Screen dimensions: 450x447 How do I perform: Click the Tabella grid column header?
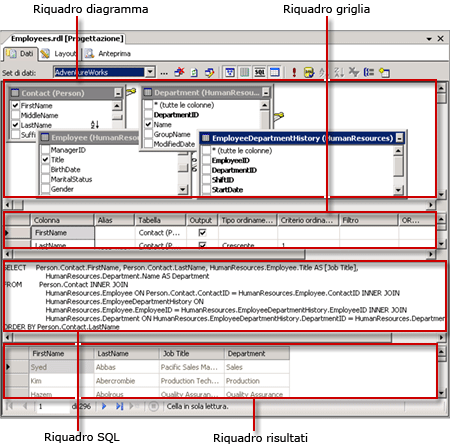pos(160,220)
